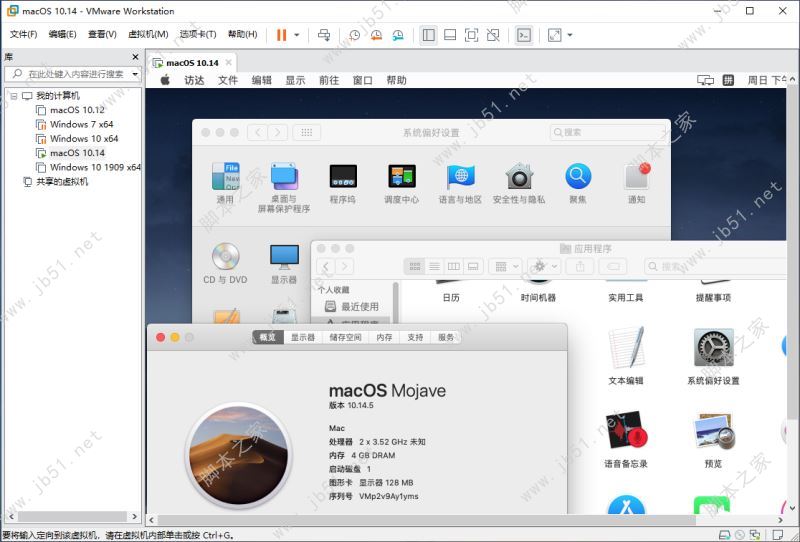Image resolution: width=800 pixels, height=542 pixels.
Task: Click the take snapshot clock icon
Action: pyautogui.click(x=354, y=35)
